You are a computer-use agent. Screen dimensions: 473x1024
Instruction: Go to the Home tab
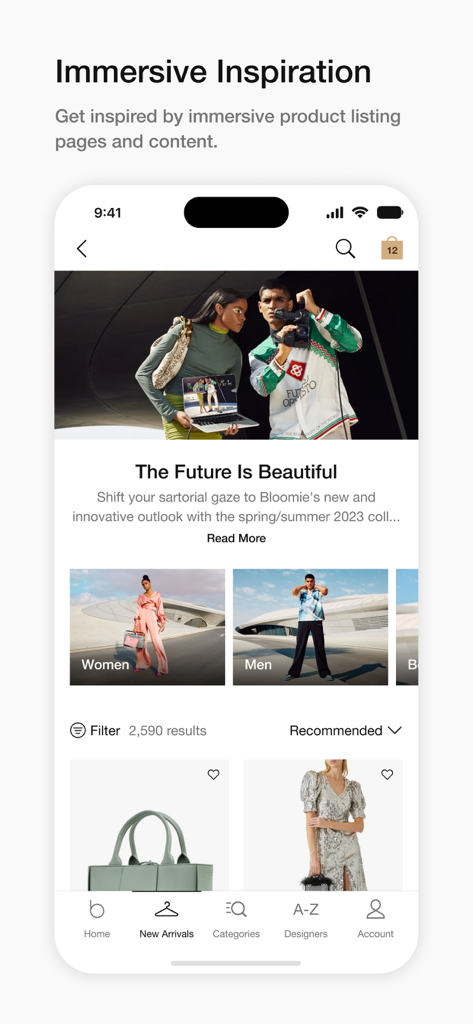click(x=97, y=919)
